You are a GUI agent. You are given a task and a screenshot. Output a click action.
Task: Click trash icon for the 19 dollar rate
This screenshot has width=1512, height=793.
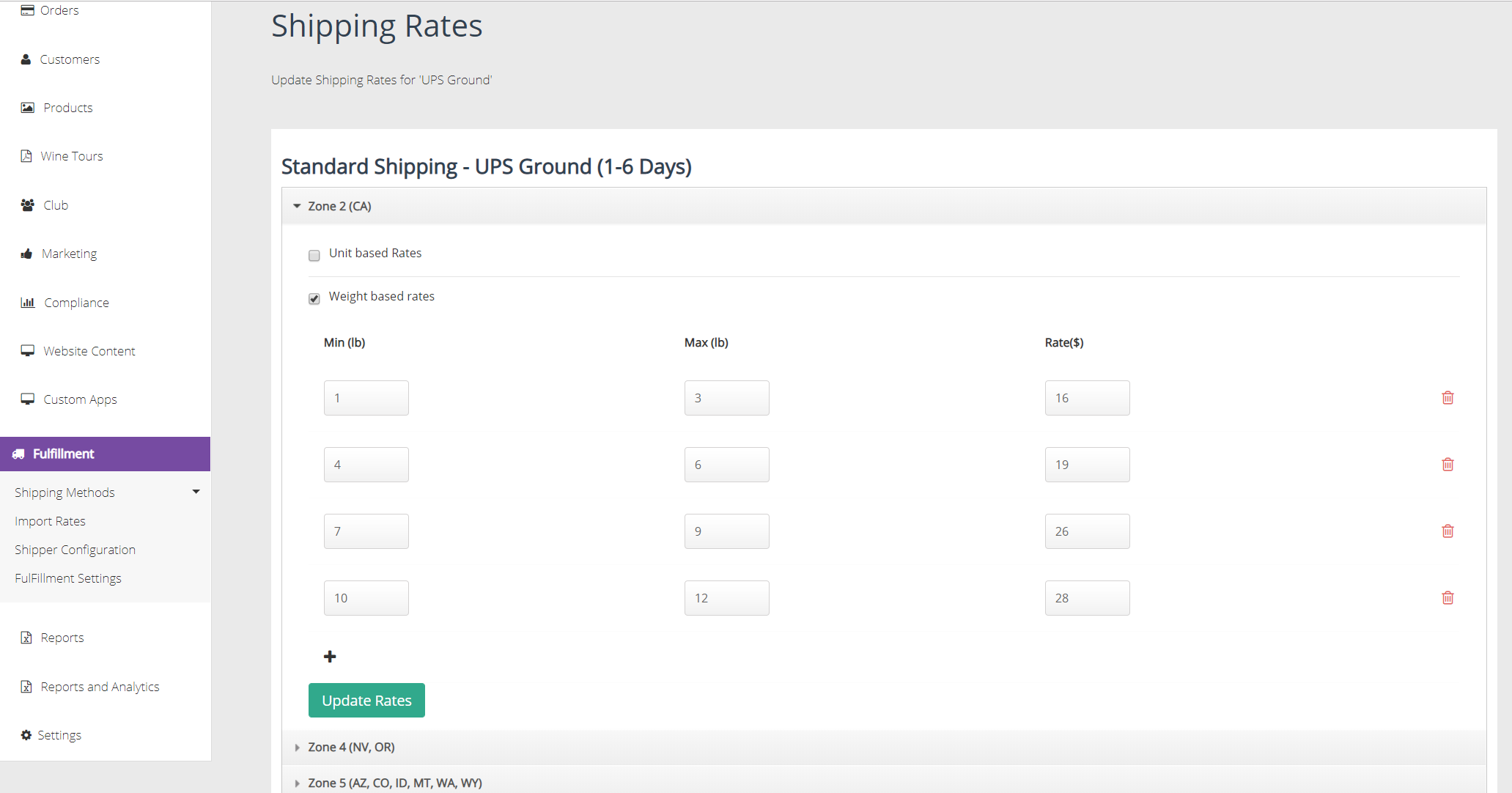pos(1448,465)
